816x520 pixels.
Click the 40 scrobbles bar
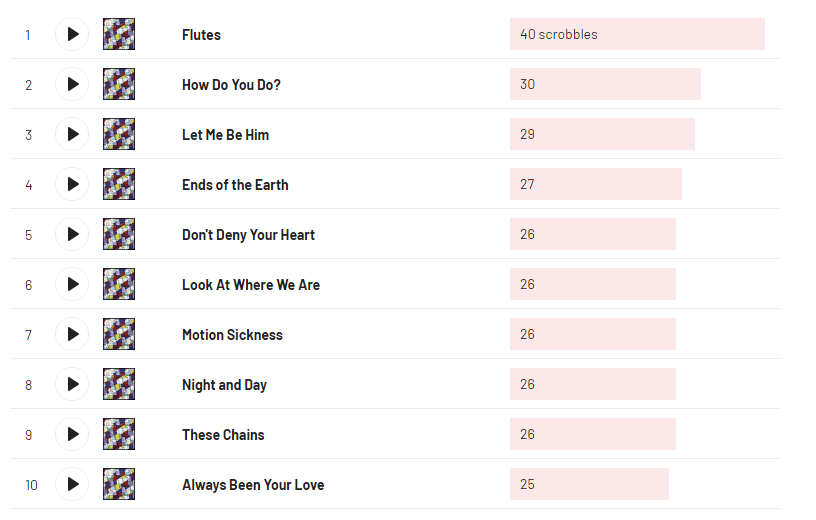coord(636,34)
